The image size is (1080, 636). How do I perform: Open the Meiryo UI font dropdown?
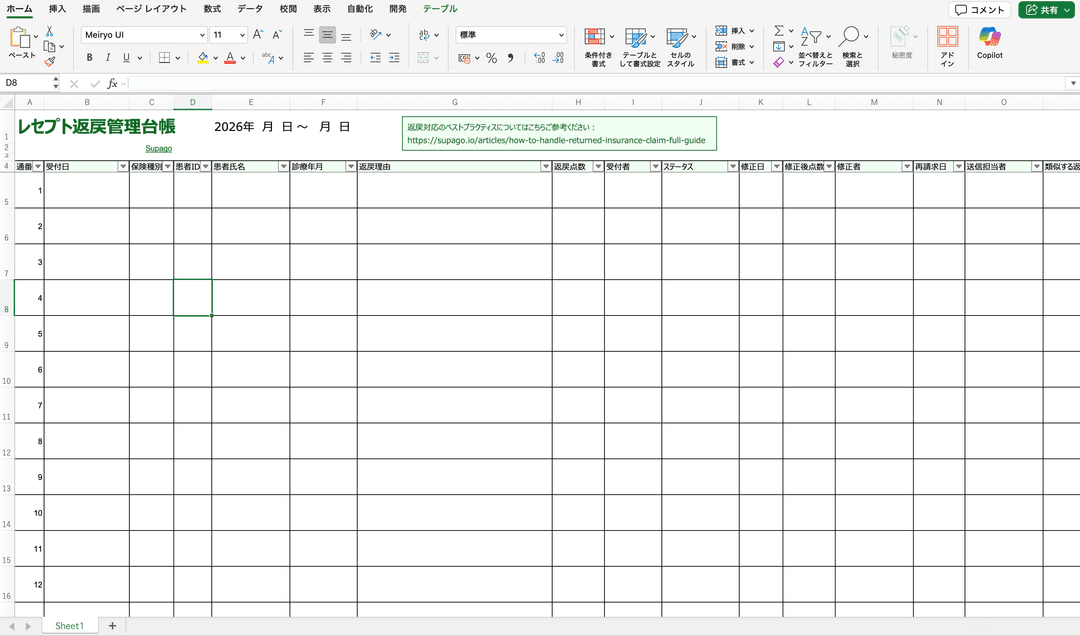pos(199,35)
